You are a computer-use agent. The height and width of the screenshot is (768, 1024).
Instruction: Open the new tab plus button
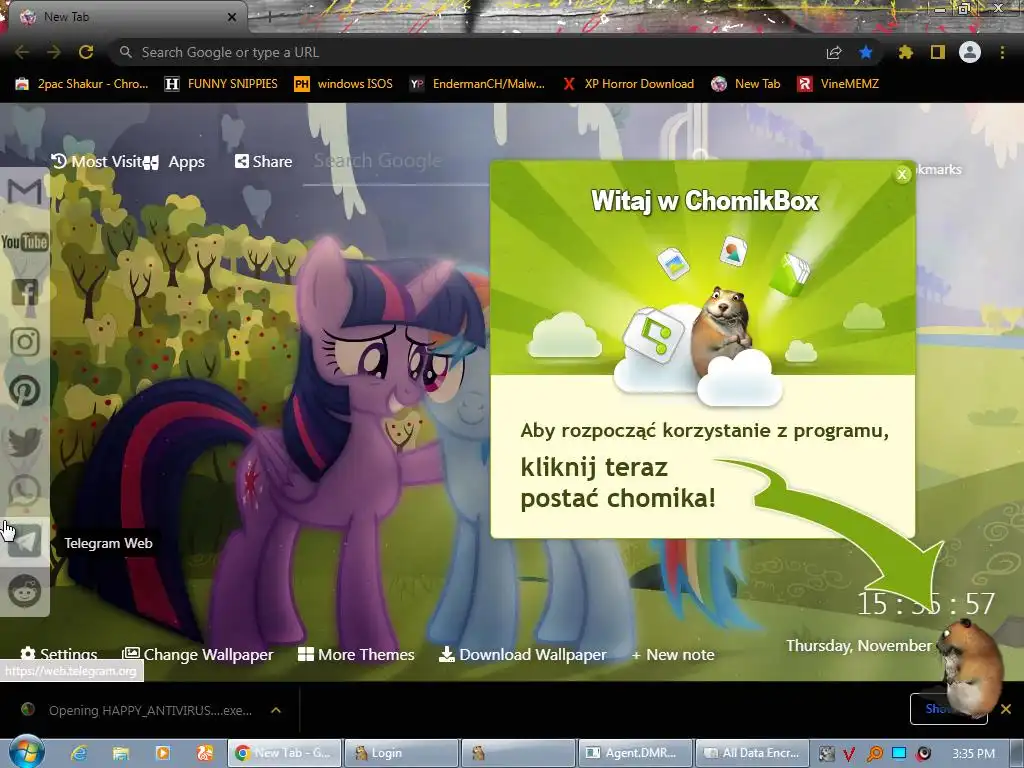(269, 17)
